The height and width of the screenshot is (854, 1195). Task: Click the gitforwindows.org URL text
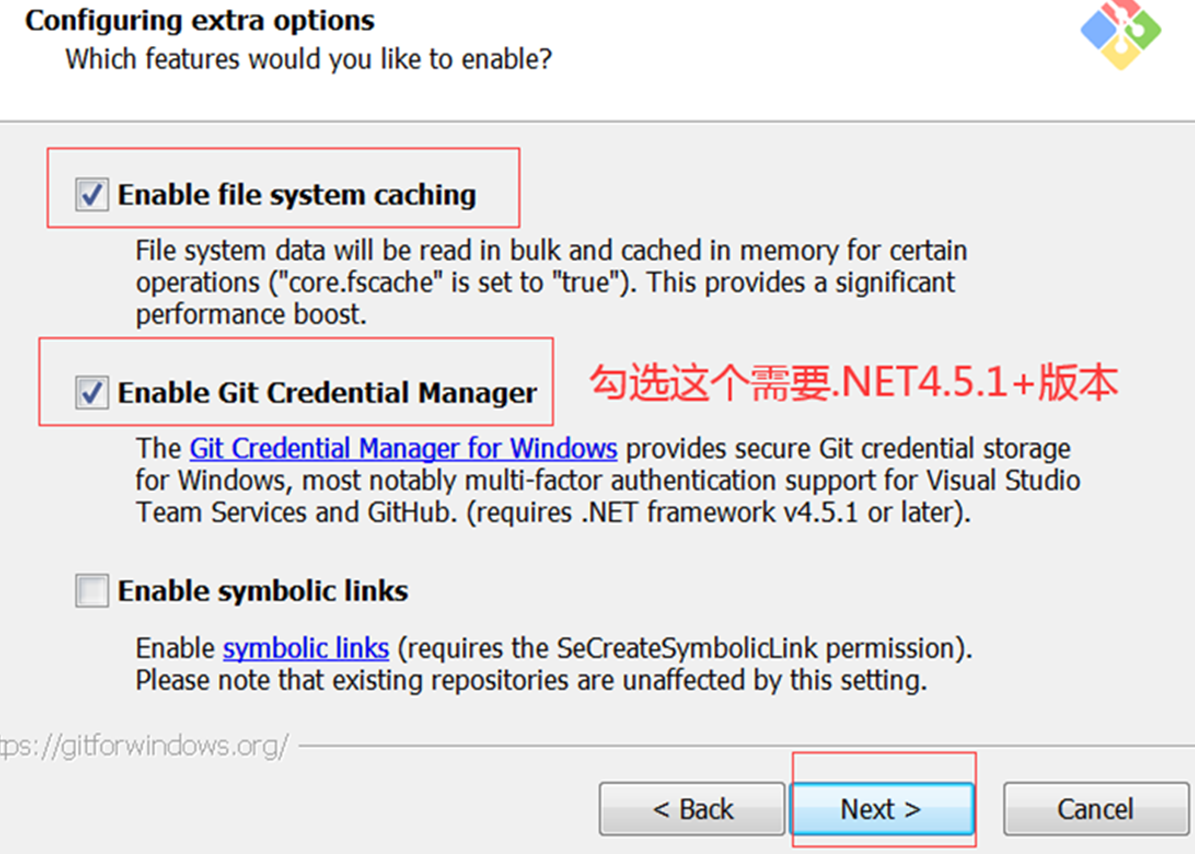[140, 746]
